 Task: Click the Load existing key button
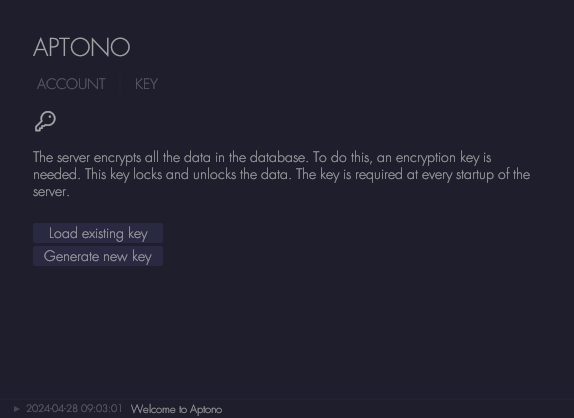coord(98,233)
